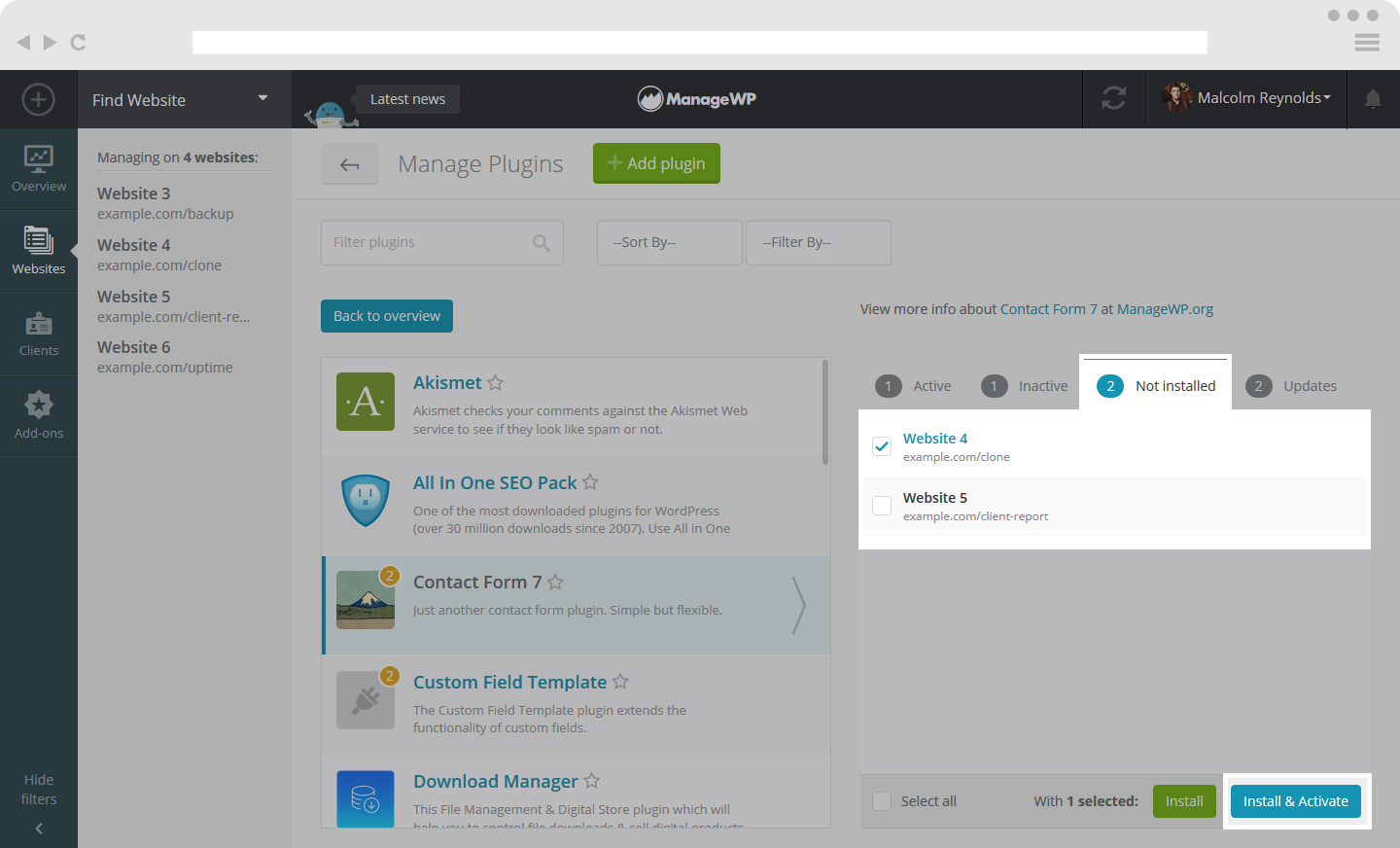Image resolution: width=1400 pixels, height=848 pixels.
Task: Click the Download Manager plugin icon
Action: coord(366,799)
